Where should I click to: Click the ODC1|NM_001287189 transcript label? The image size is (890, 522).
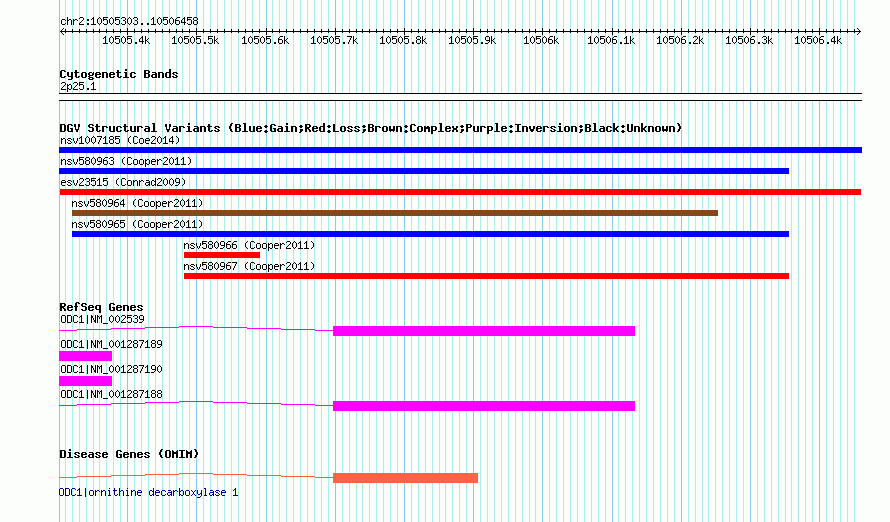(x=111, y=344)
